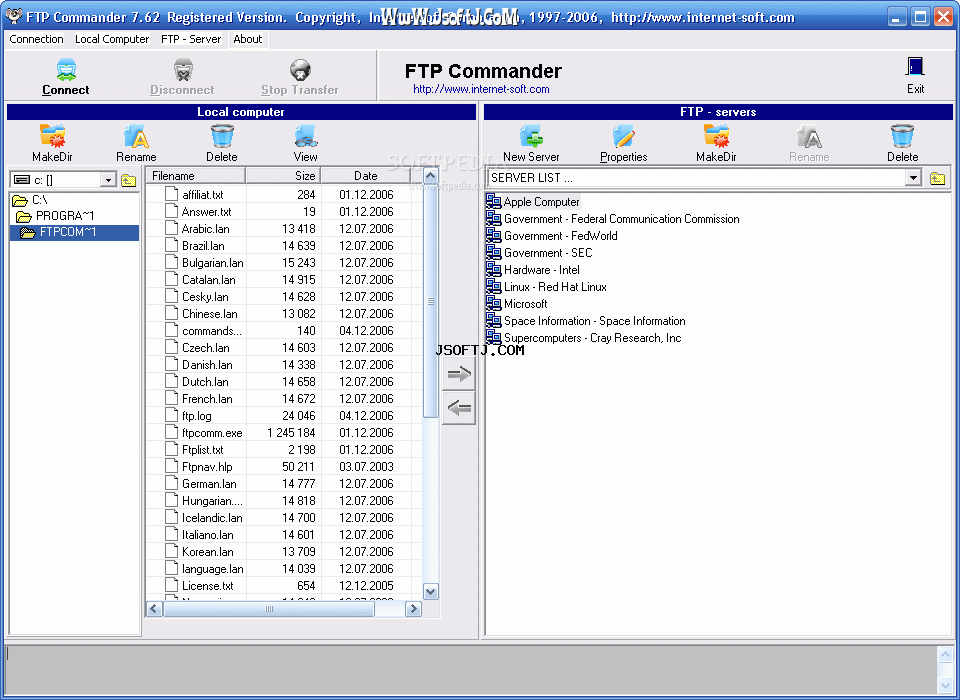Click the Exit door icon
The image size is (960, 700).
pyautogui.click(x=915, y=67)
